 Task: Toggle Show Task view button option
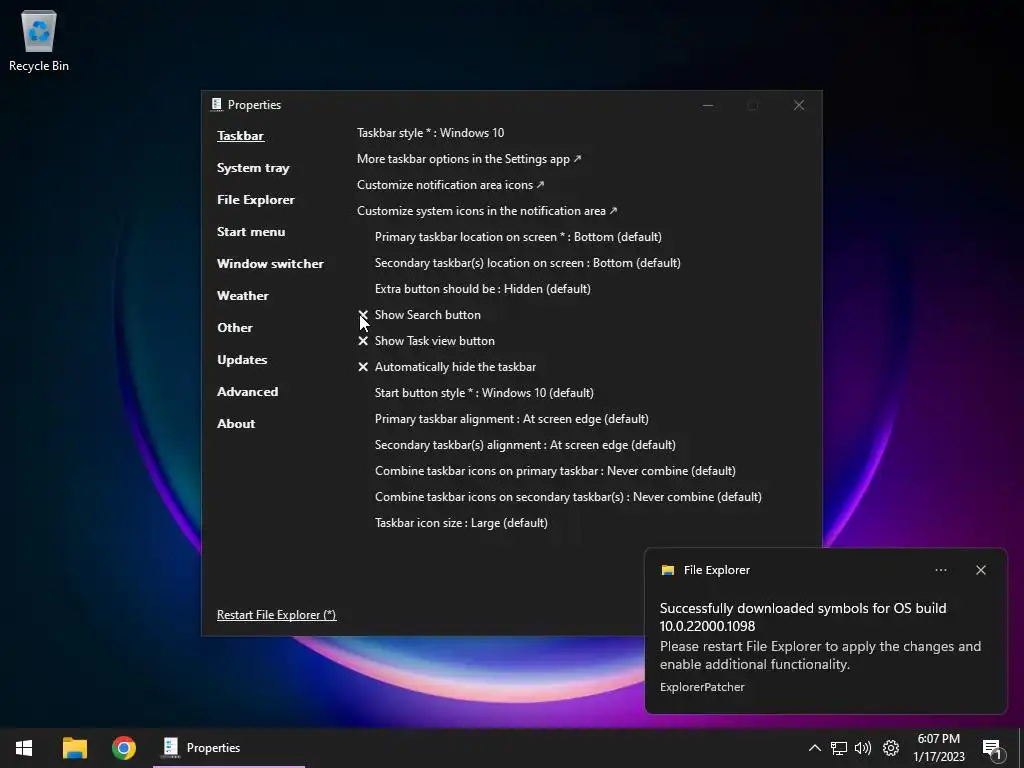pyautogui.click(x=426, y=341)
